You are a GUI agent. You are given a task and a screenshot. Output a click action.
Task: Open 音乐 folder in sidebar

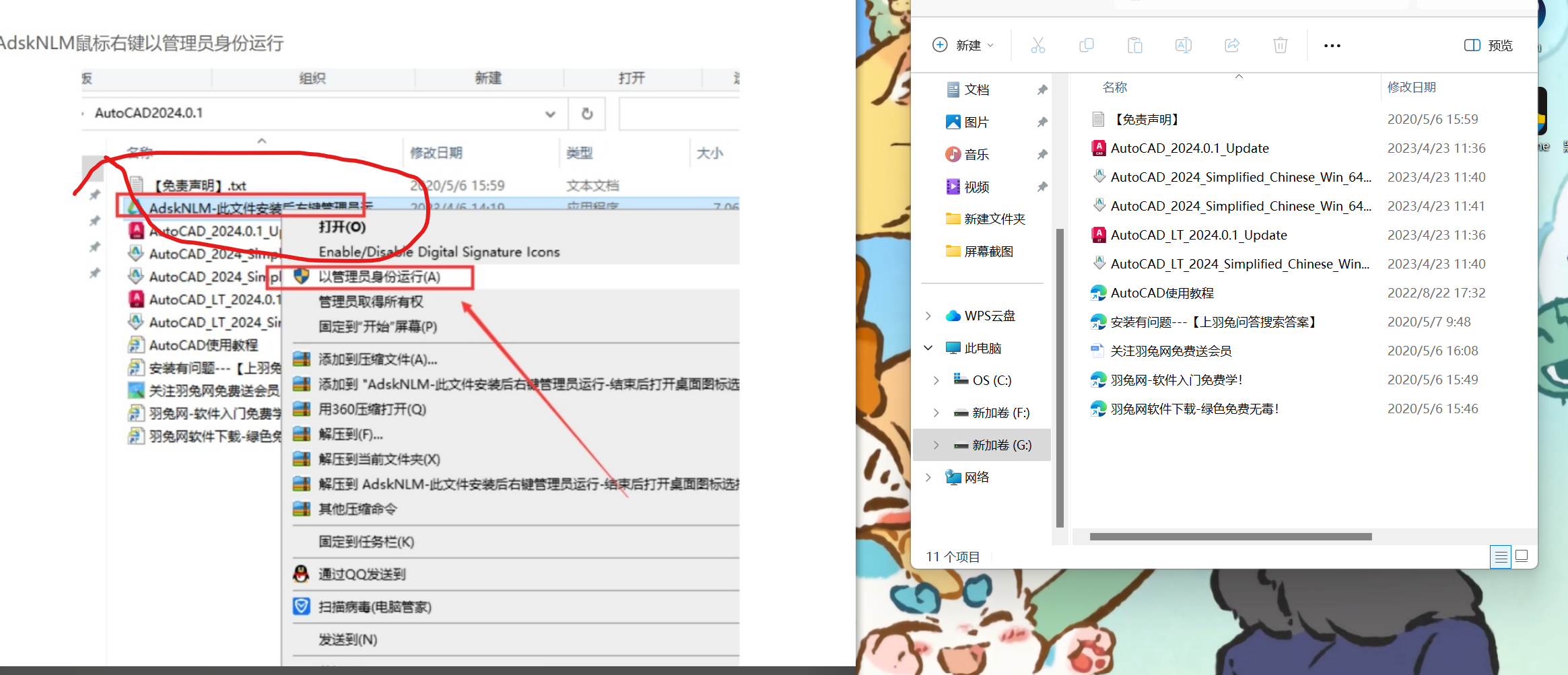pos(977,154)
